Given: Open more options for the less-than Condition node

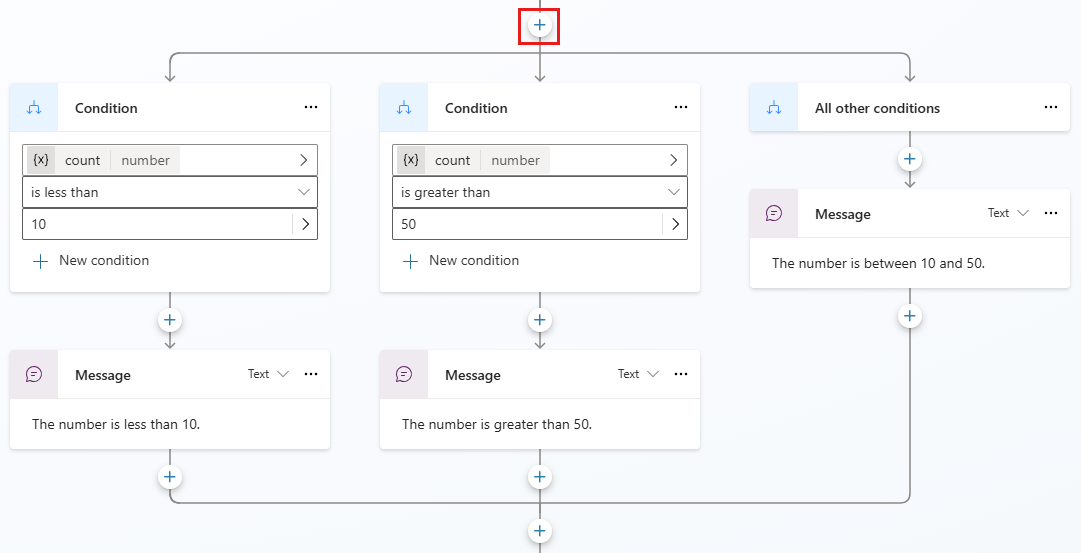Looking at the screenshot, I should click(x=311, y=108).
